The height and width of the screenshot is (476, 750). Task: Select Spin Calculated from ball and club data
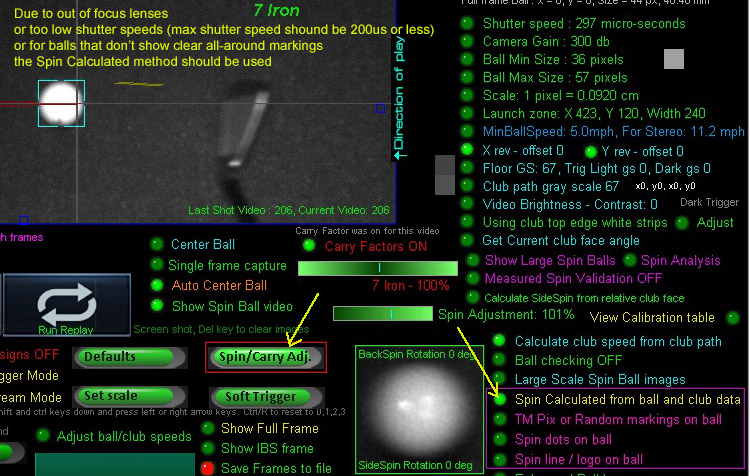[499, 398]
